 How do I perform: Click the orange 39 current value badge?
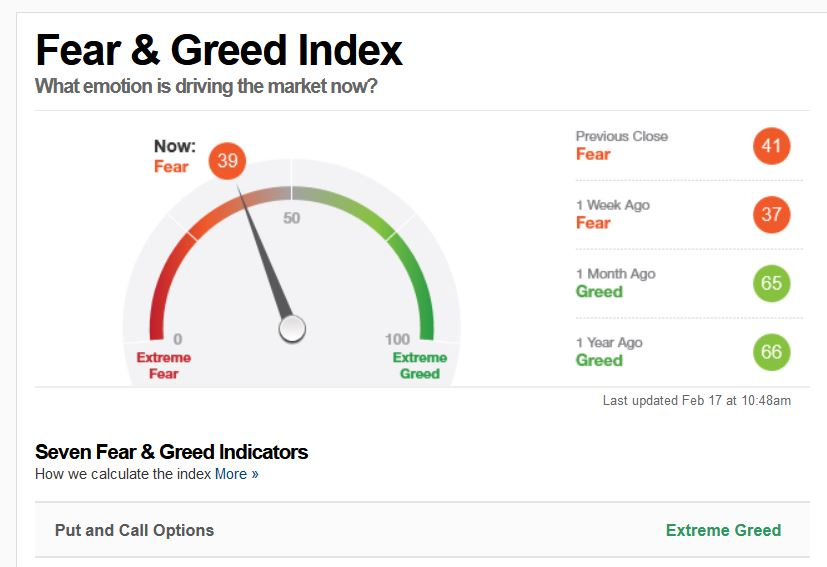227,161
